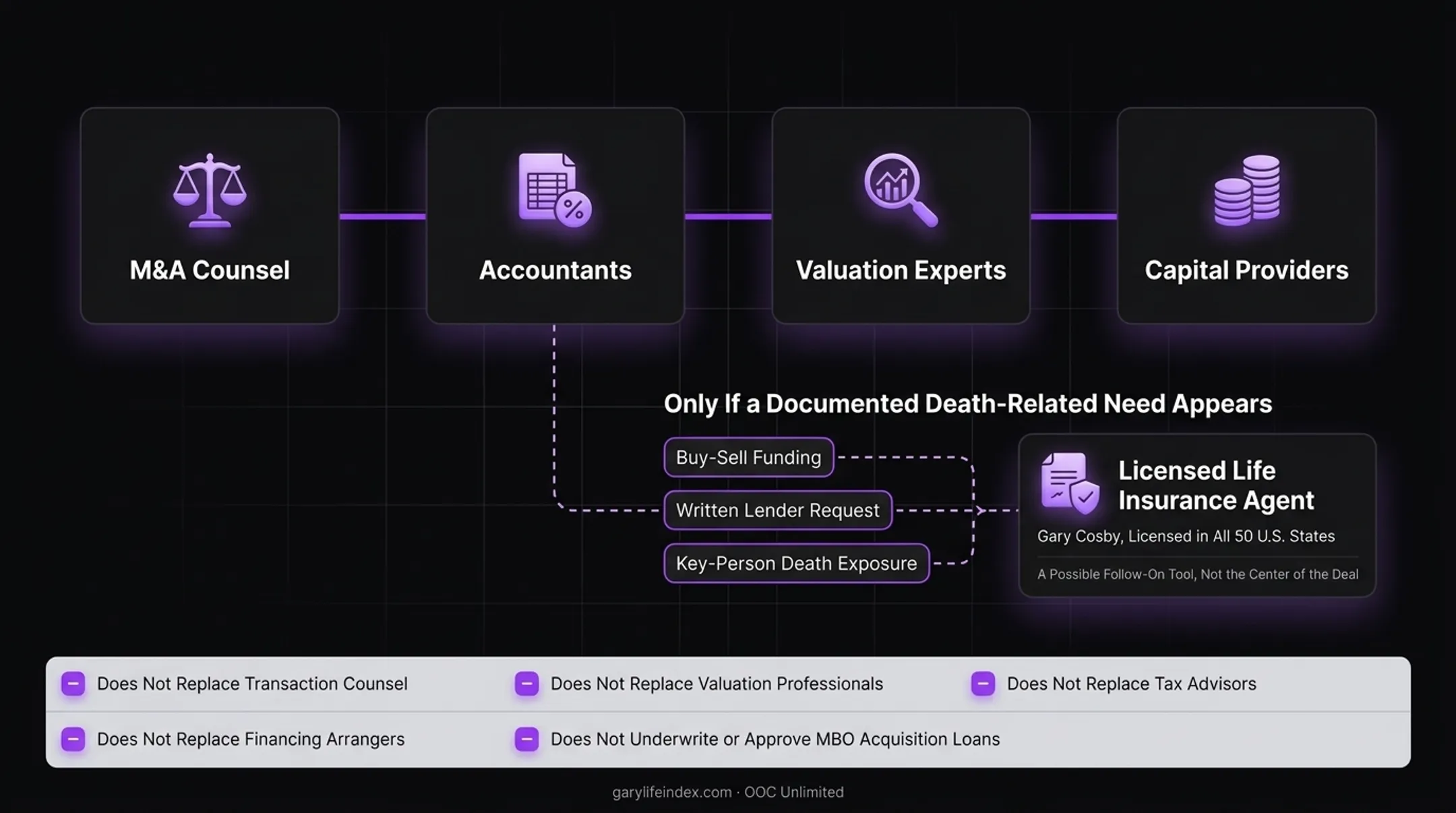Click the spreadsheet percent icon for Accountants
The width and height of the screenshot is (1456, 813).
(x=555, y=190)
